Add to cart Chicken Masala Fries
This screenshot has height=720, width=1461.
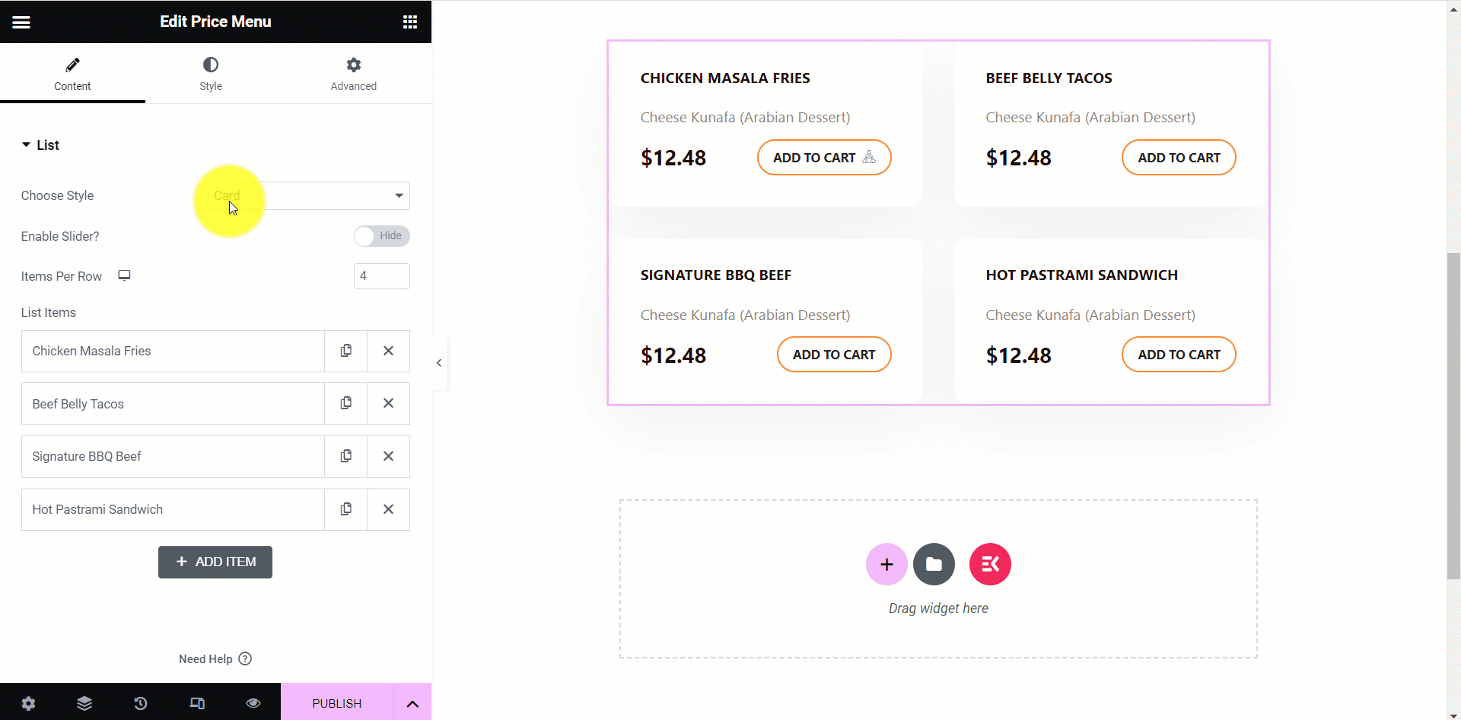click(x=824, y=157)
